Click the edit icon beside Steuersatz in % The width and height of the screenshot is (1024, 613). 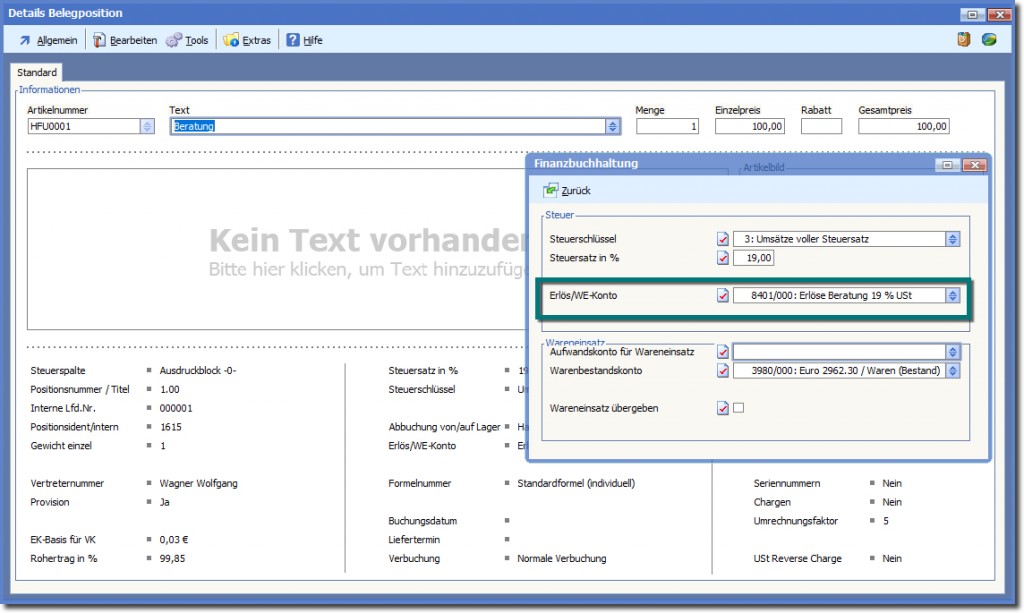(723, 258)
